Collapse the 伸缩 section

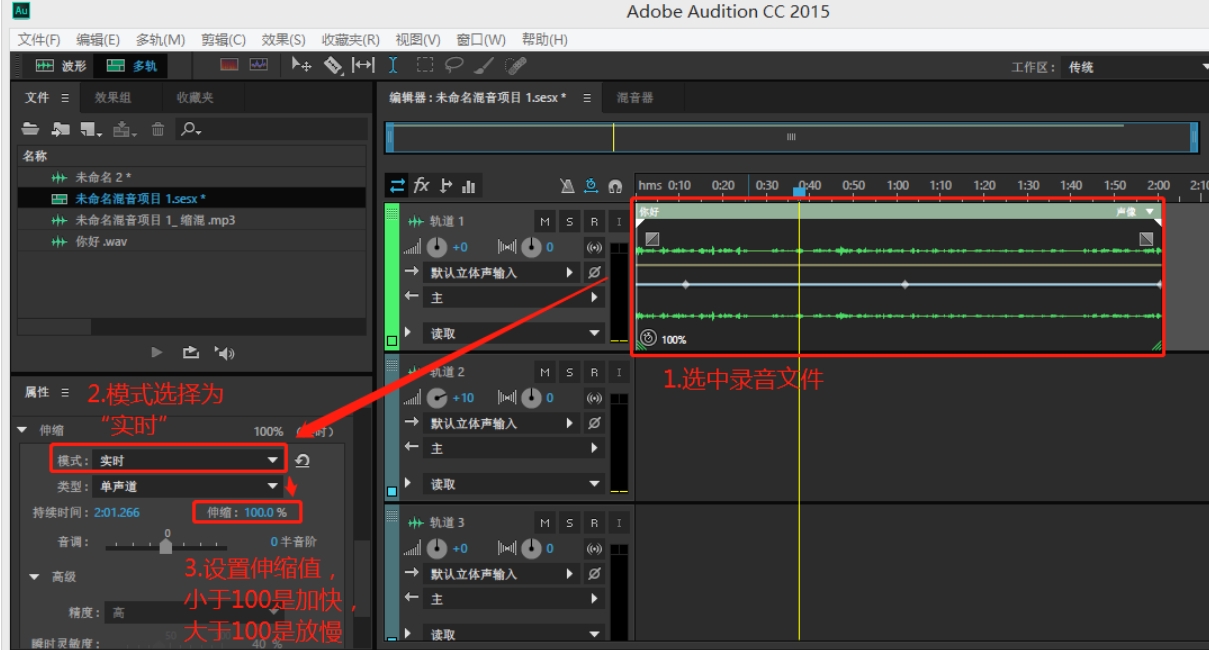pyautogui.click(x=24, y=431)
